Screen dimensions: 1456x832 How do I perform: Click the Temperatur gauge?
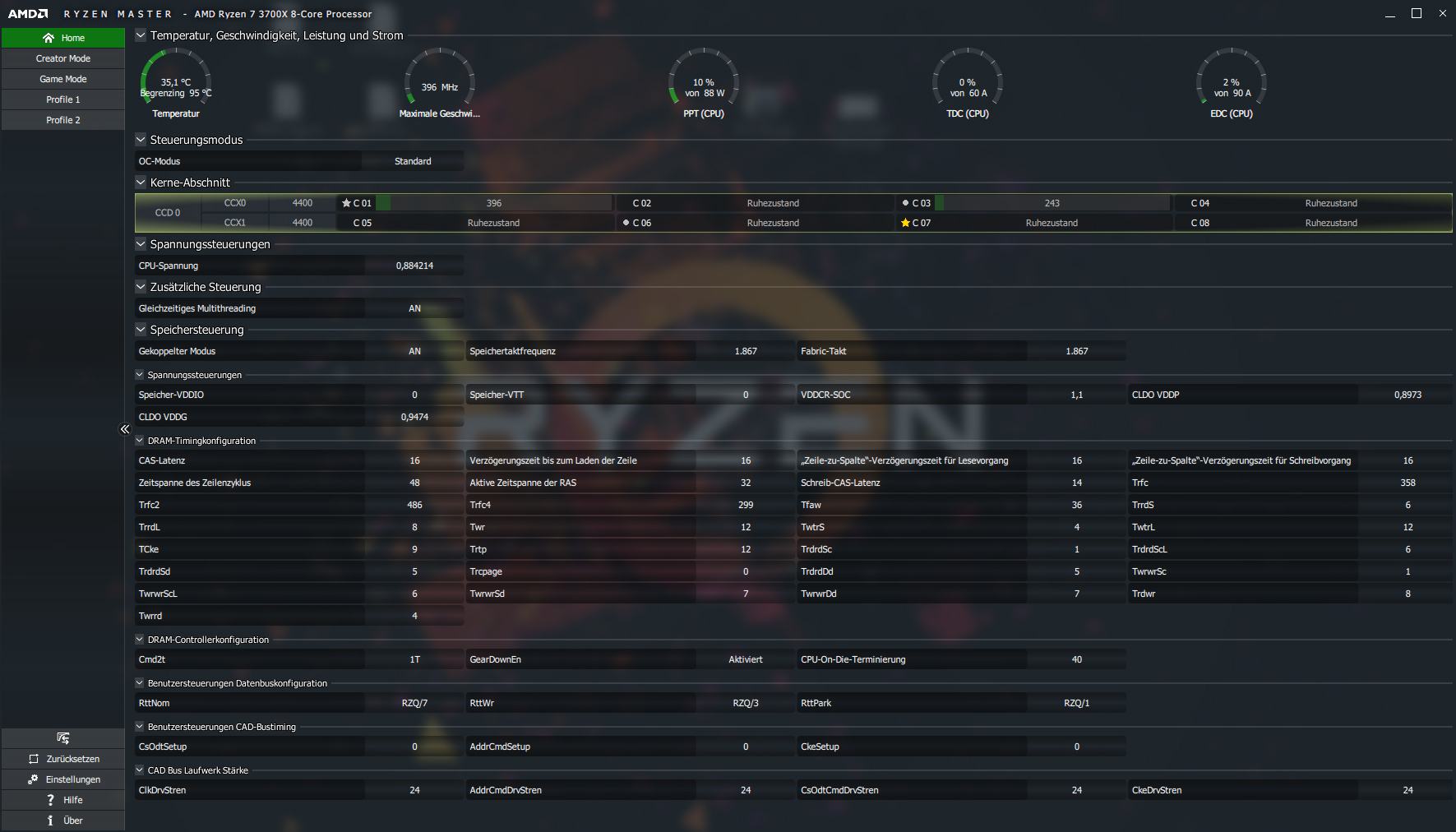coord(176,84)
